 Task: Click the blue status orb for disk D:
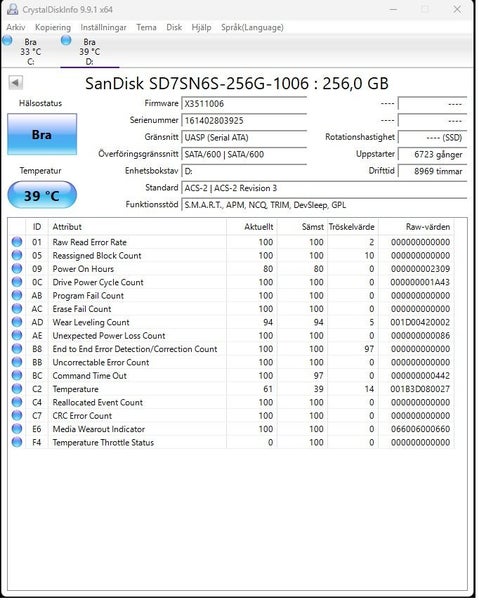click(66, 40)
